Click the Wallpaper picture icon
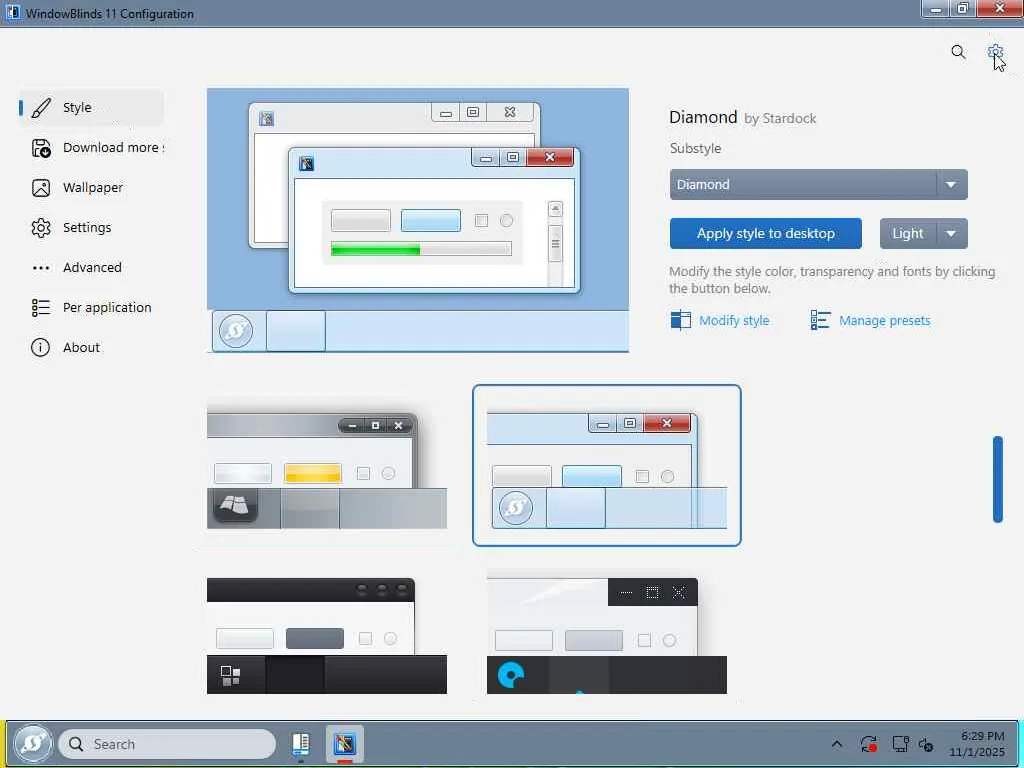The image size is (1024, 768). click(41, 188)
